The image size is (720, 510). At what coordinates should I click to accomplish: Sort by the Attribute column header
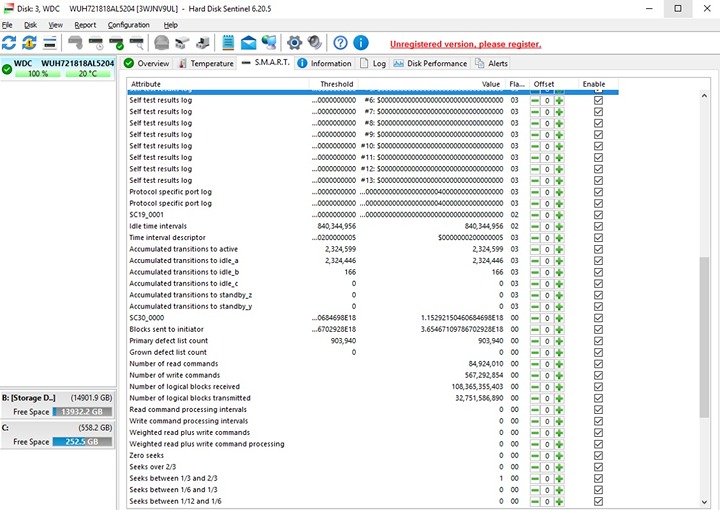[218, 84]
